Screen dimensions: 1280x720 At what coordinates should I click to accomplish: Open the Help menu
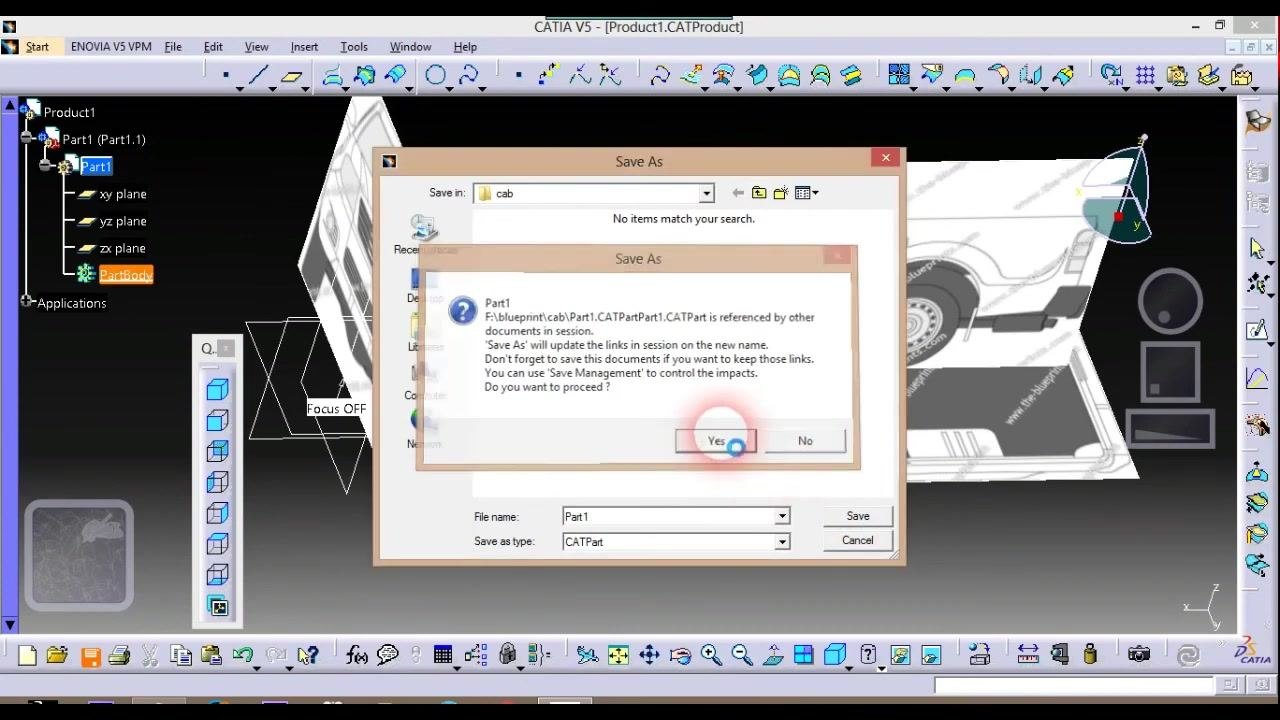point(465,47)
